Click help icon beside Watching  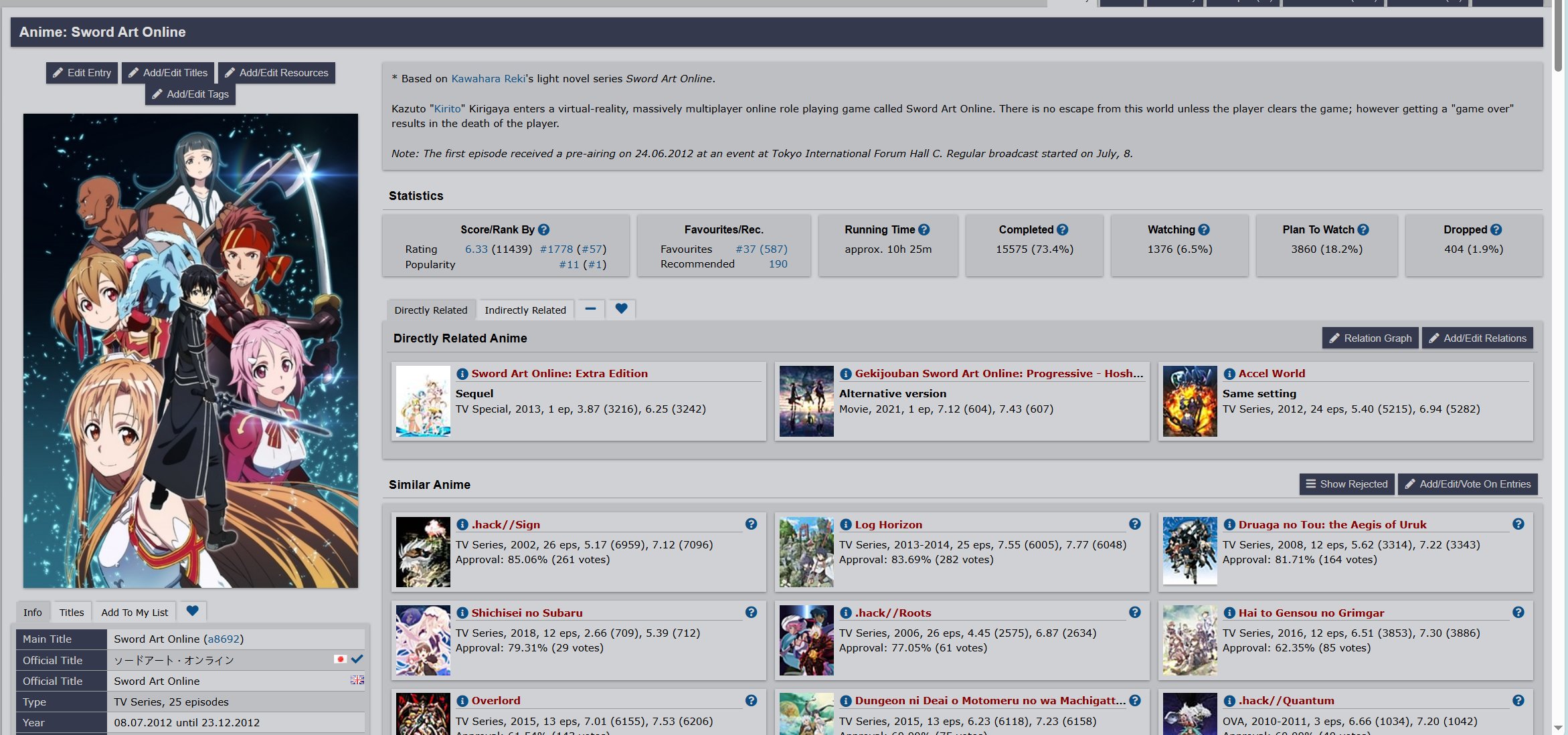point(1203,229)
